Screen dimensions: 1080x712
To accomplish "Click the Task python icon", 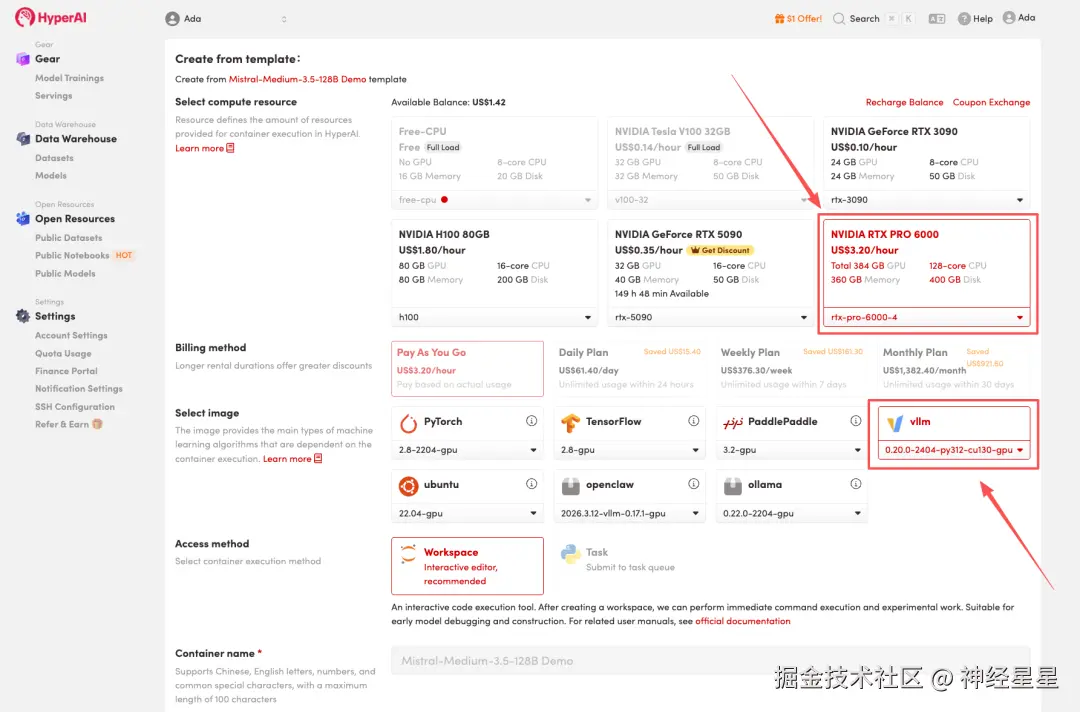I will (x=570, y=554).
